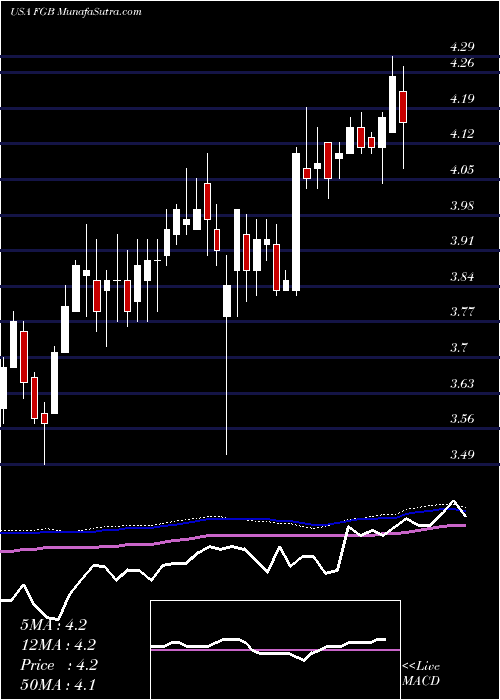Click the 4.29 price axis label
The image size is (500, 700).
(462, 46)
